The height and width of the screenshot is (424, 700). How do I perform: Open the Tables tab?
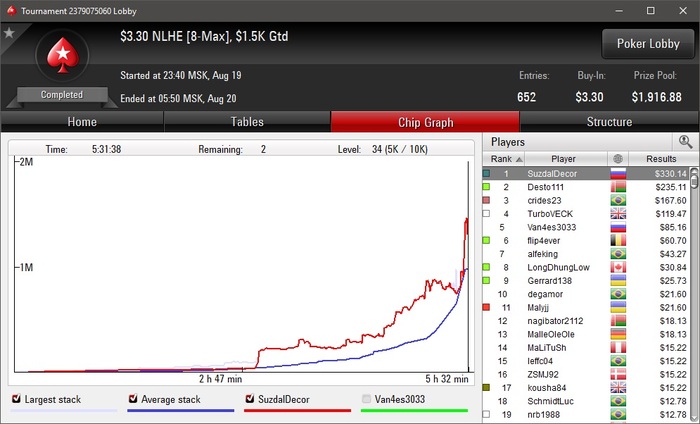[247, 122]
